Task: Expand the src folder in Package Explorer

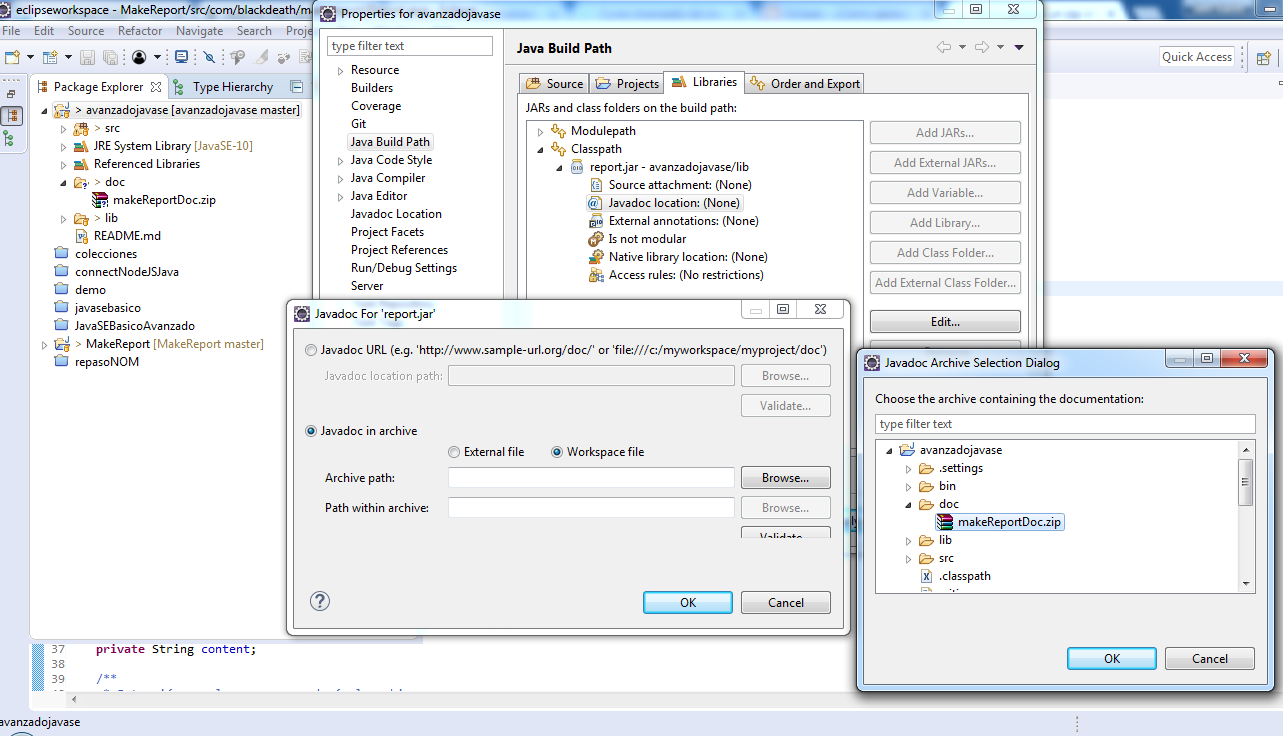Action: tap(63, 129)
